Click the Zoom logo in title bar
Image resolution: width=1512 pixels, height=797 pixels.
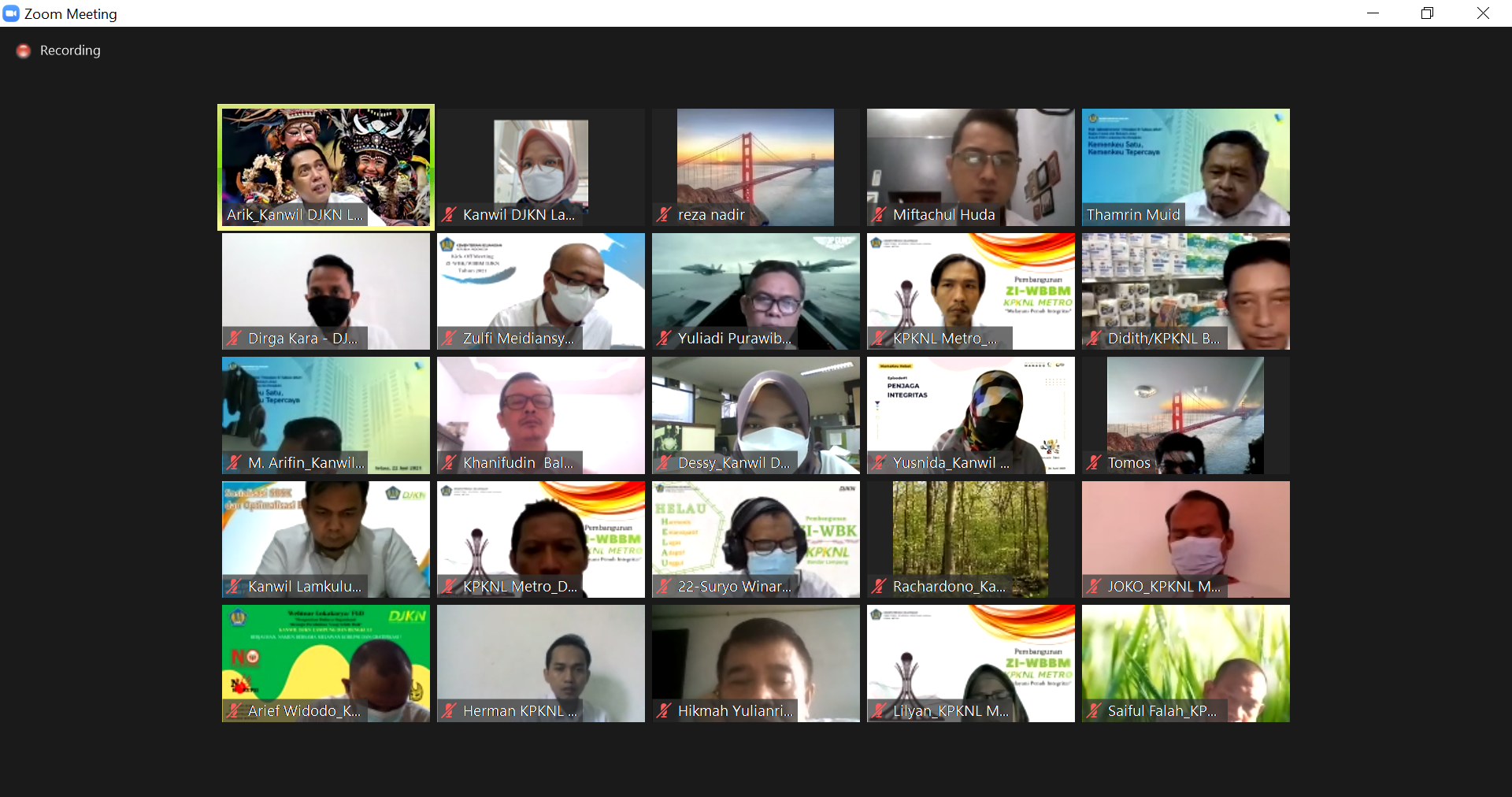(x=11, y=13)
